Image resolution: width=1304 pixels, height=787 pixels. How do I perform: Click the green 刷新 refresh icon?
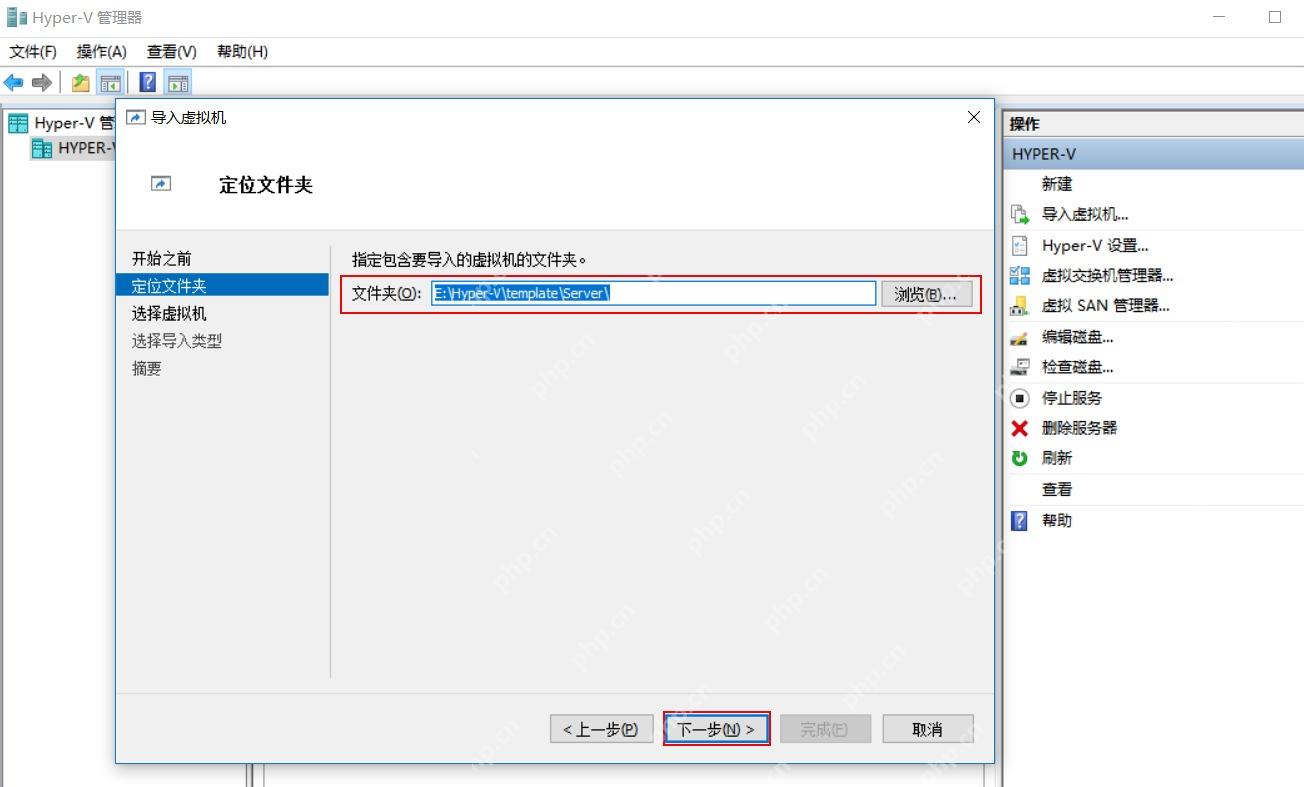click(1020, 458)
